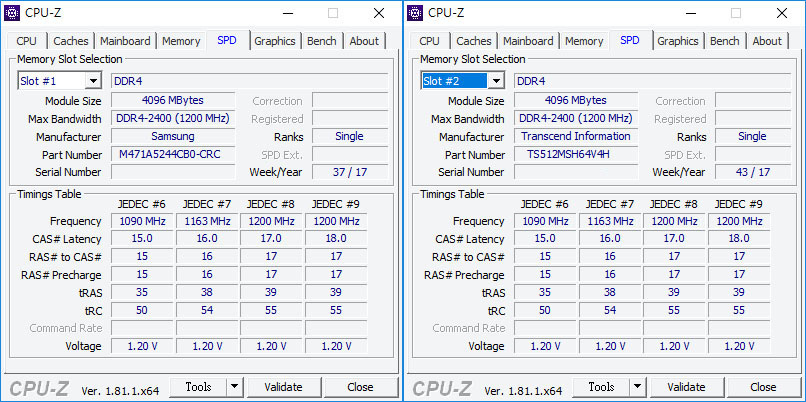Click CAS# Latency 18.0 in left window
806x402 pixels.
click(x=336, y=239)
